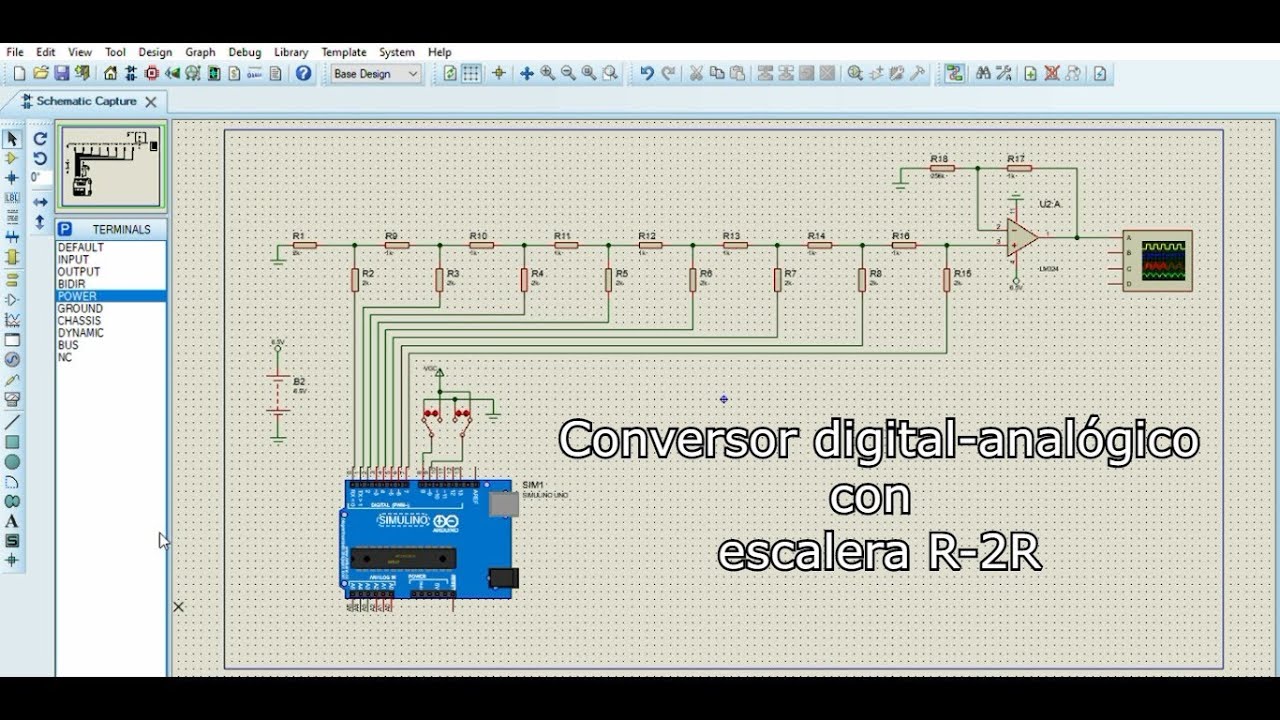Screen dimensions: 1280x720
Task: Toggle the wire autorouter icon
Action: click(x=955, y=73)
